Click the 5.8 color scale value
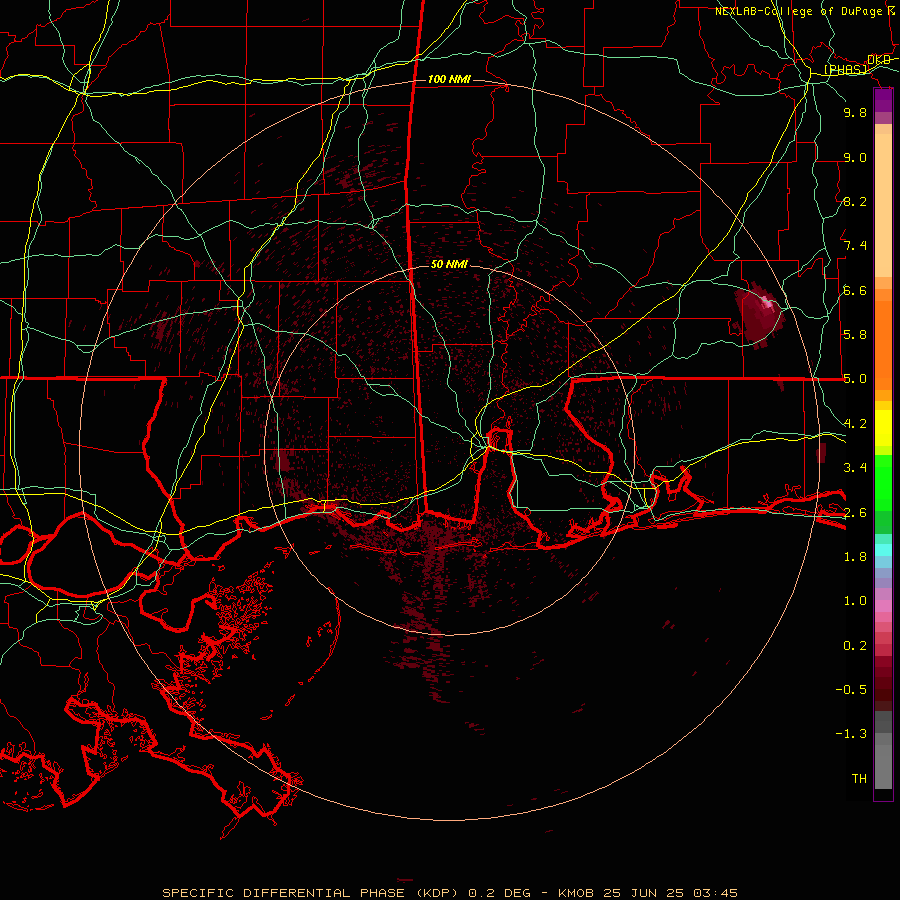The height and width of the screenshot is (900, 900). click(x=855, y=335)
